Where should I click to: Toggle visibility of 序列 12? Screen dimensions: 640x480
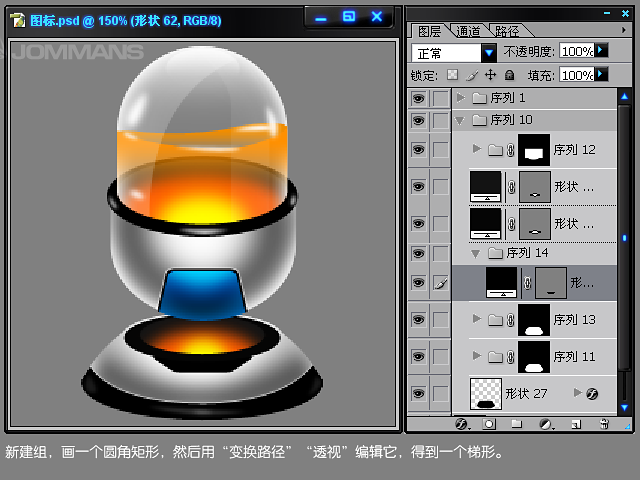418,150
